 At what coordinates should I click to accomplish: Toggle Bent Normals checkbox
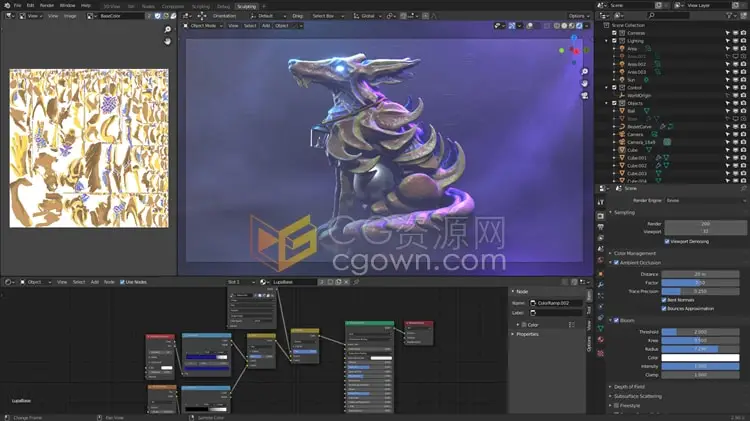664,300
